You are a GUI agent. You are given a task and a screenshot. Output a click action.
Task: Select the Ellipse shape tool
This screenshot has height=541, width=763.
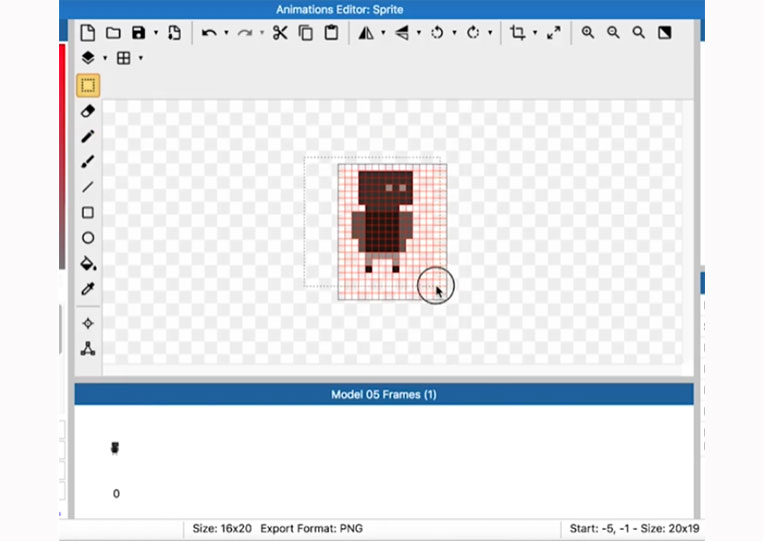coord(88,238)
